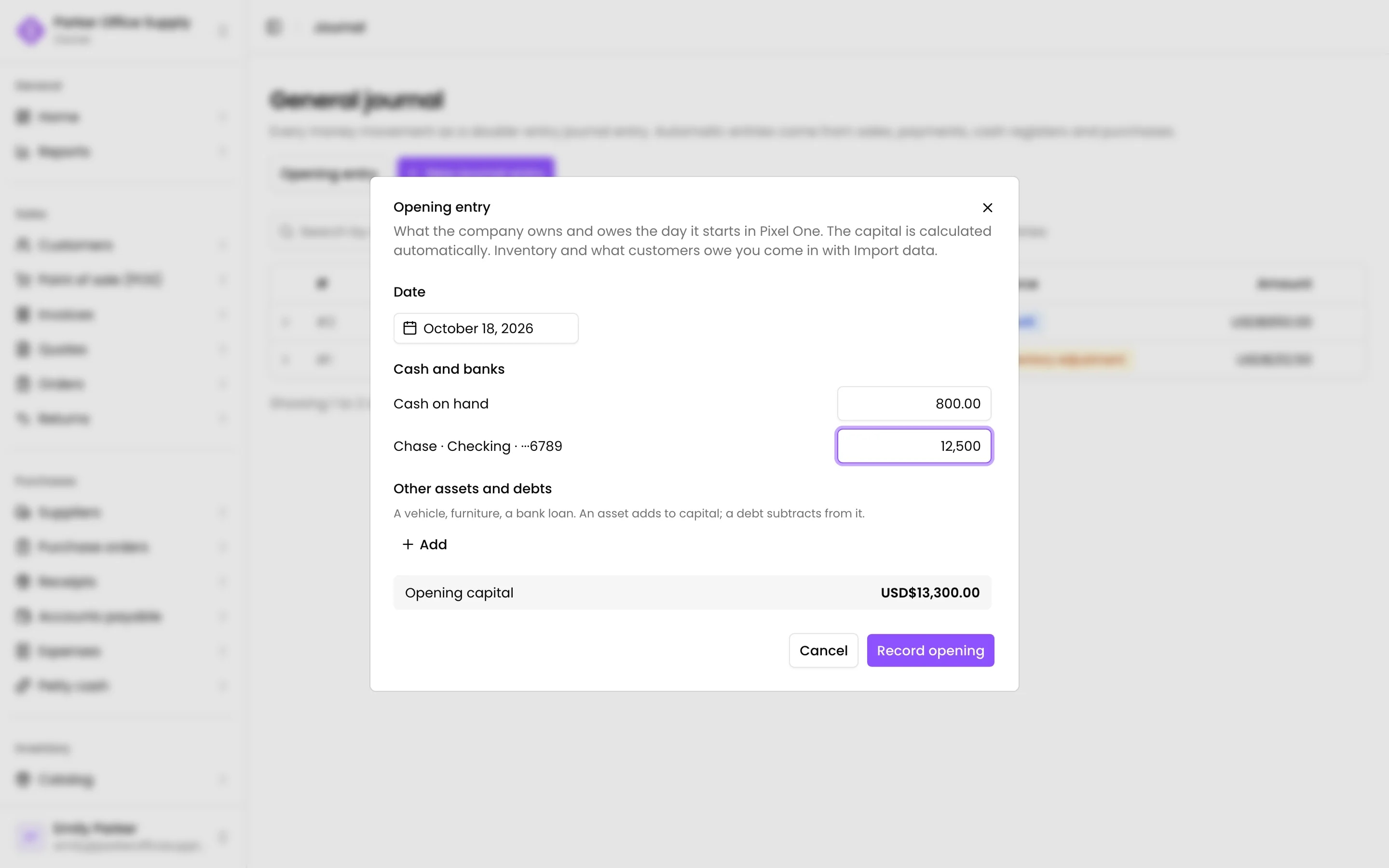Screen dimensions: 1389x868
Task: Click the Cash and banks heading
Action: [x=449, y=369]
